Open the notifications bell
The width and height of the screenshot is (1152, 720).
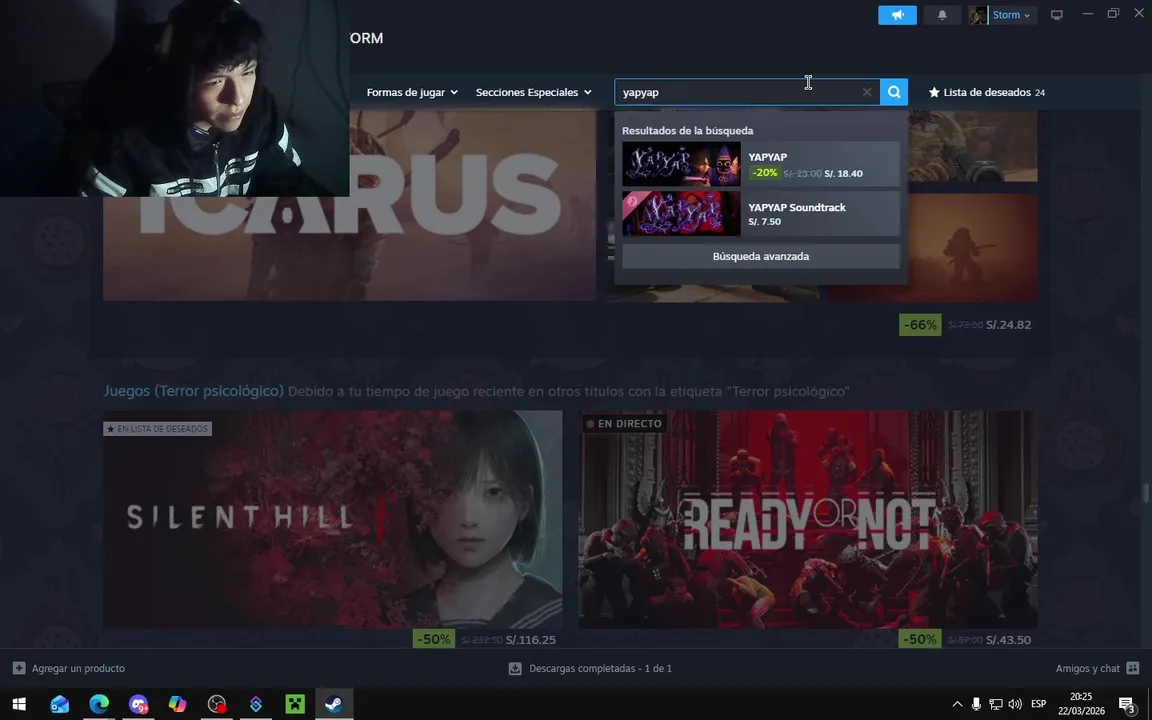pyautogui.click(x=942, y=15)
